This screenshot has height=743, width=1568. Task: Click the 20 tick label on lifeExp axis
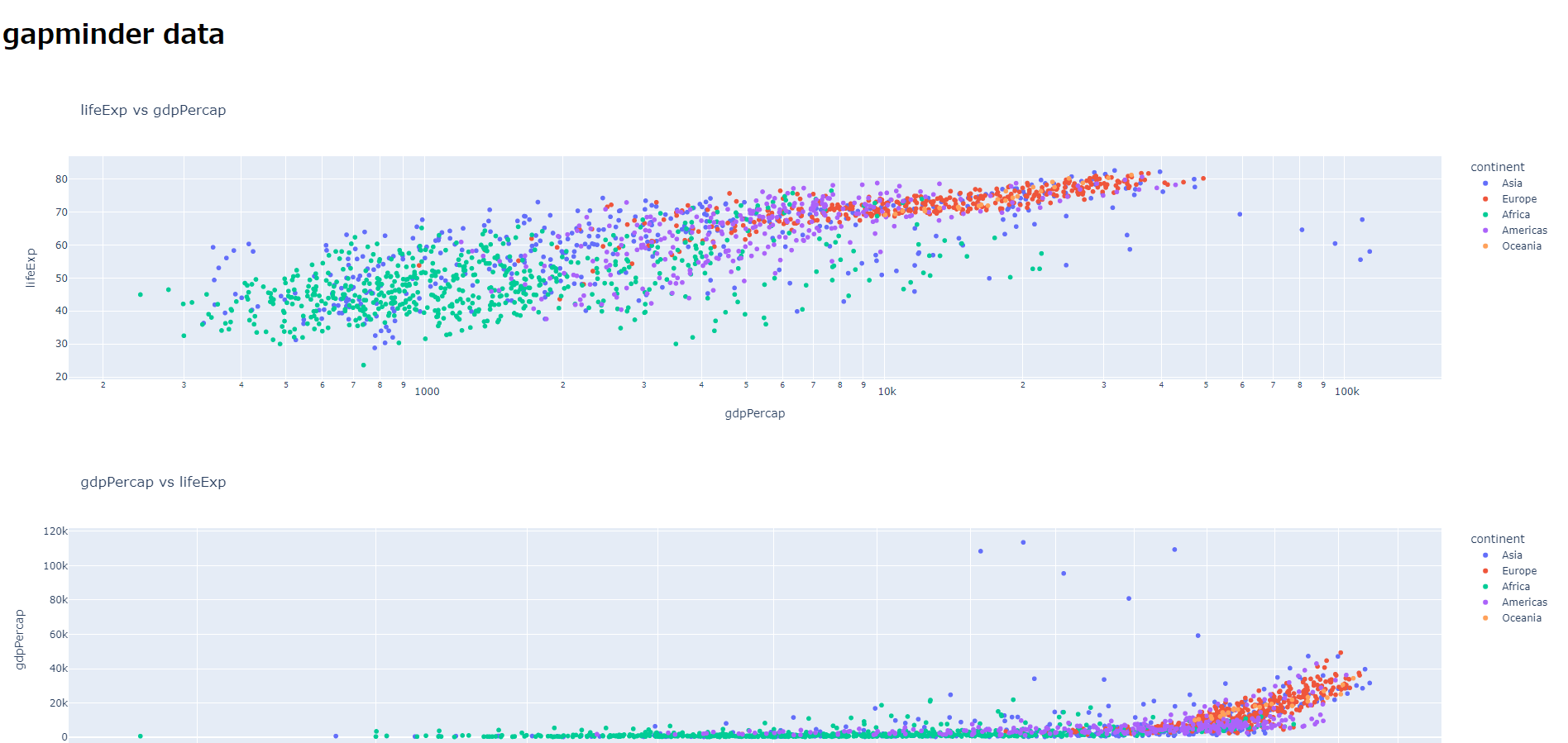tap(62, 377)
